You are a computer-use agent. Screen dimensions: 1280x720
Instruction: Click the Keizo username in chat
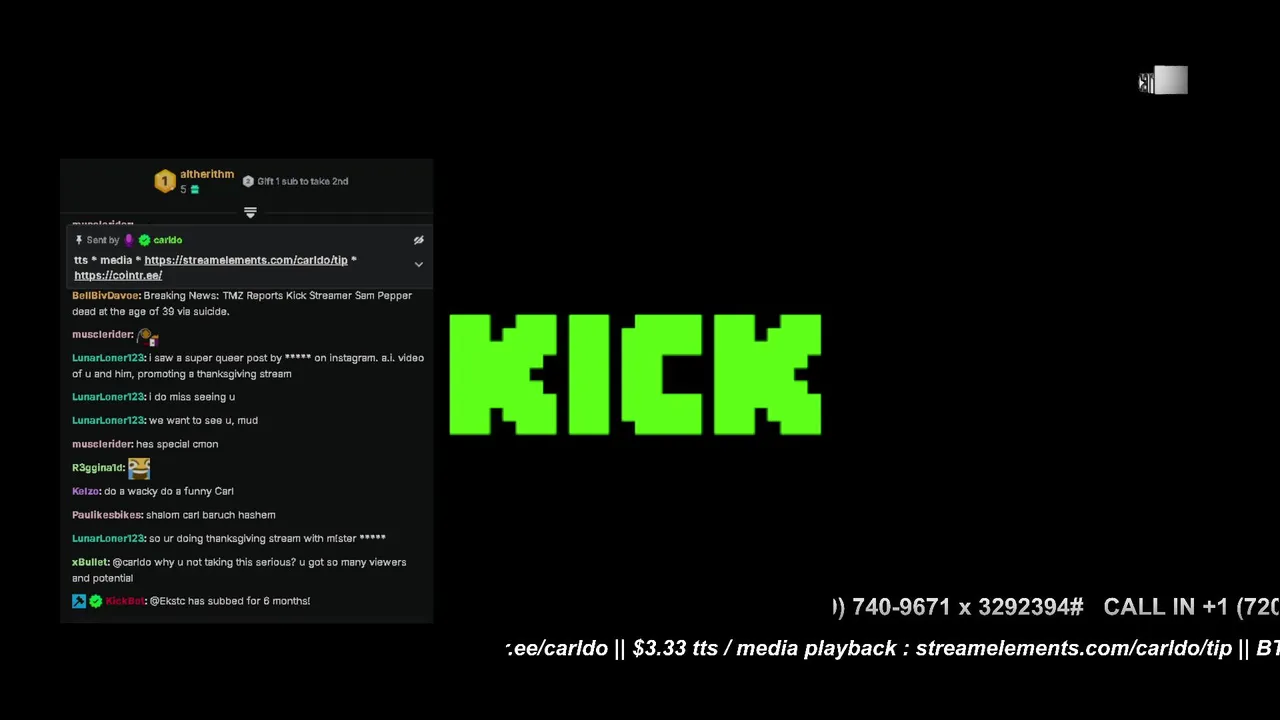(x=85, y=491)
